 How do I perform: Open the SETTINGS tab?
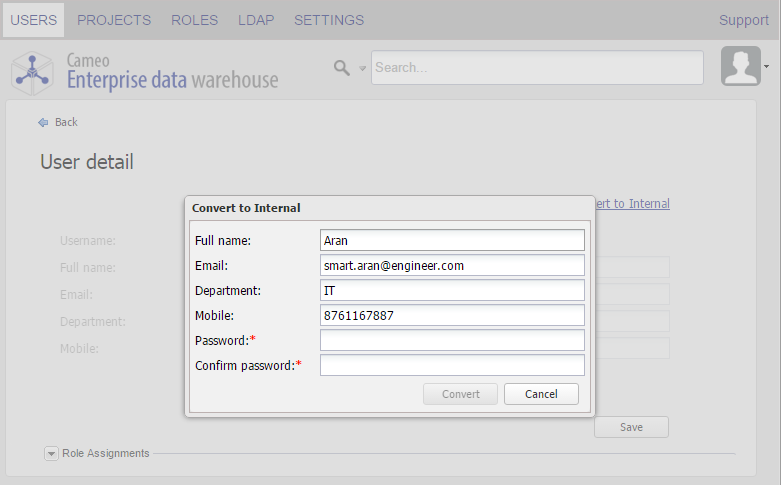click(x=329, y=20)
